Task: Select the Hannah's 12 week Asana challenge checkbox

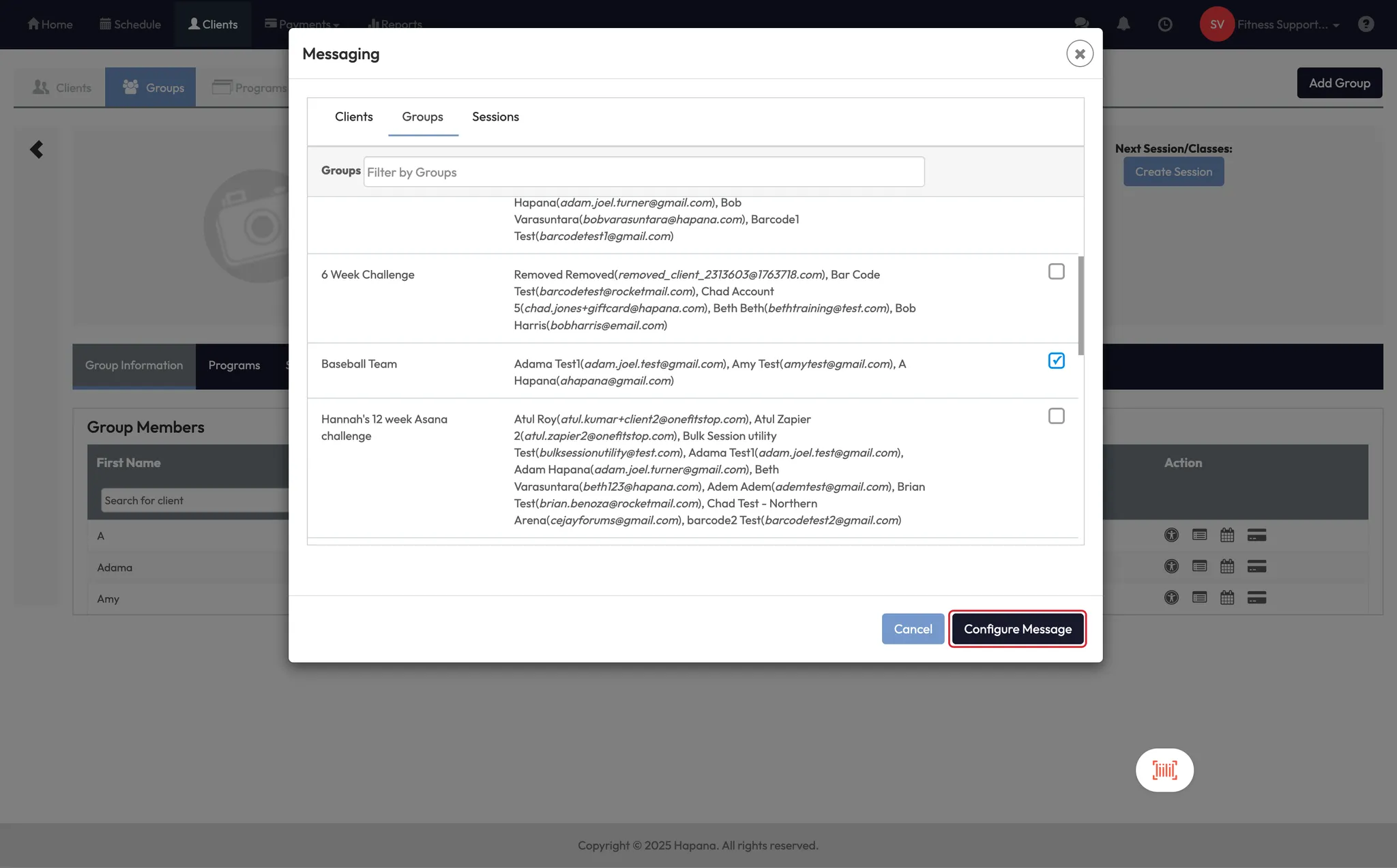Action: pyautogui.click(x=1056, y=416)
